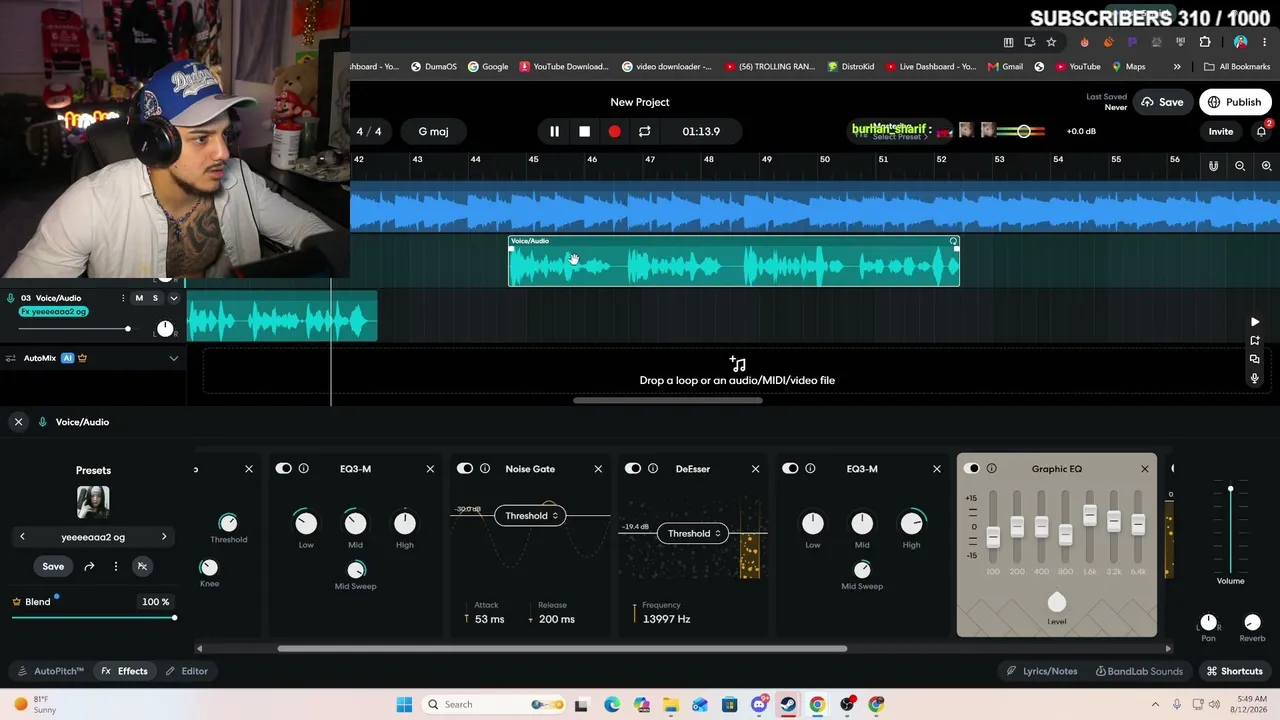The image size is (1280, 720).
Task: Show info for the first EQ3-M effect
Action: click(304, 468)
